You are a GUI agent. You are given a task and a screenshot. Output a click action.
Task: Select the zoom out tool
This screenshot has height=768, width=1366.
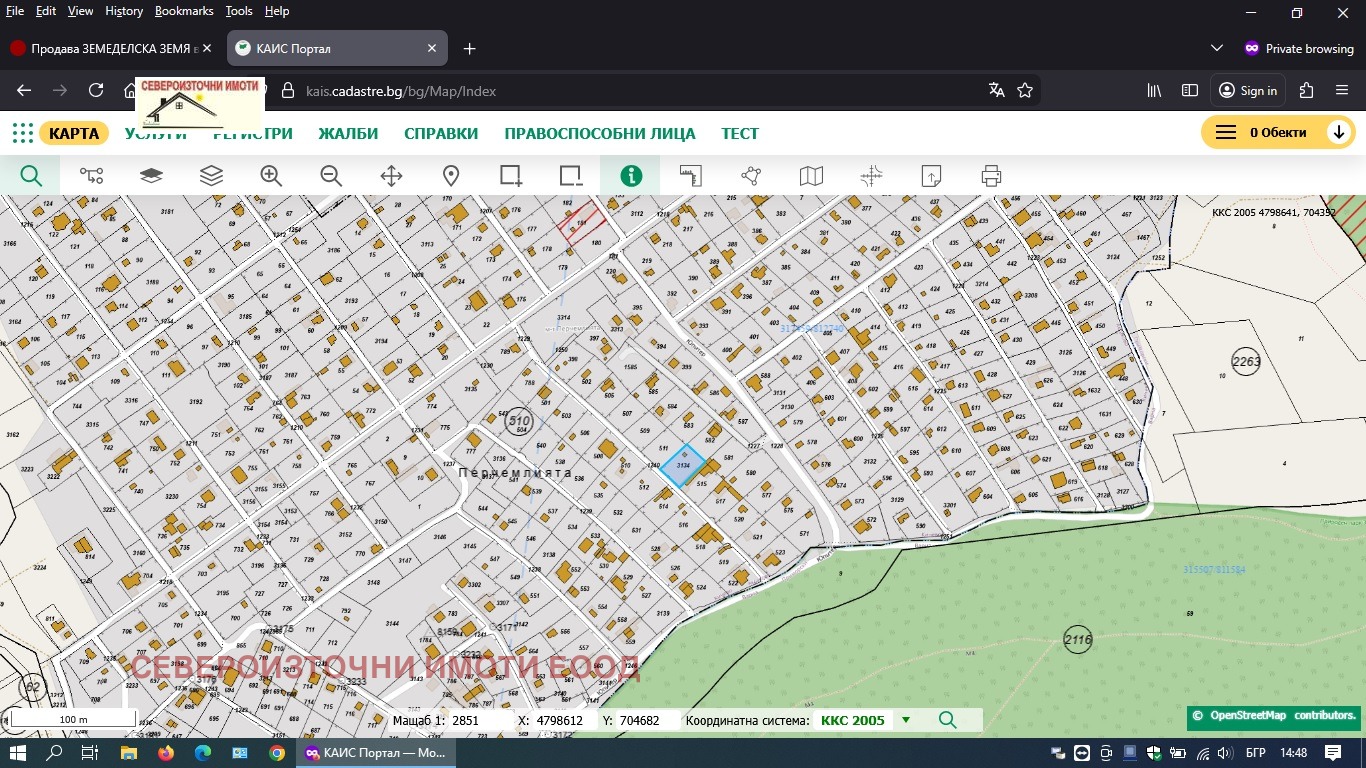pos(331,176)
